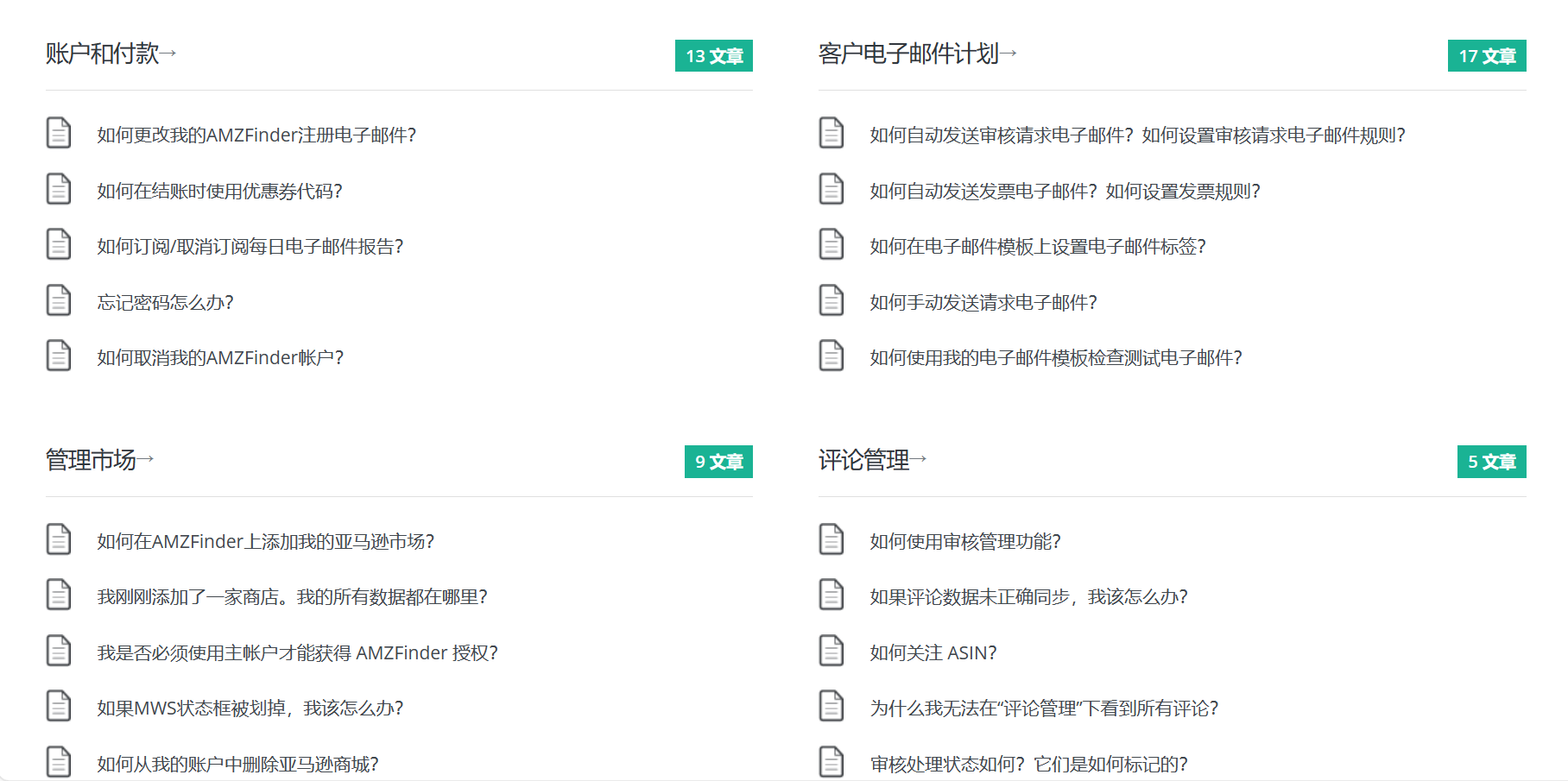Click document icon beside 如何取消我的AMZFinder帐户
Viewport: 1568px width, 781px height.
59,356
